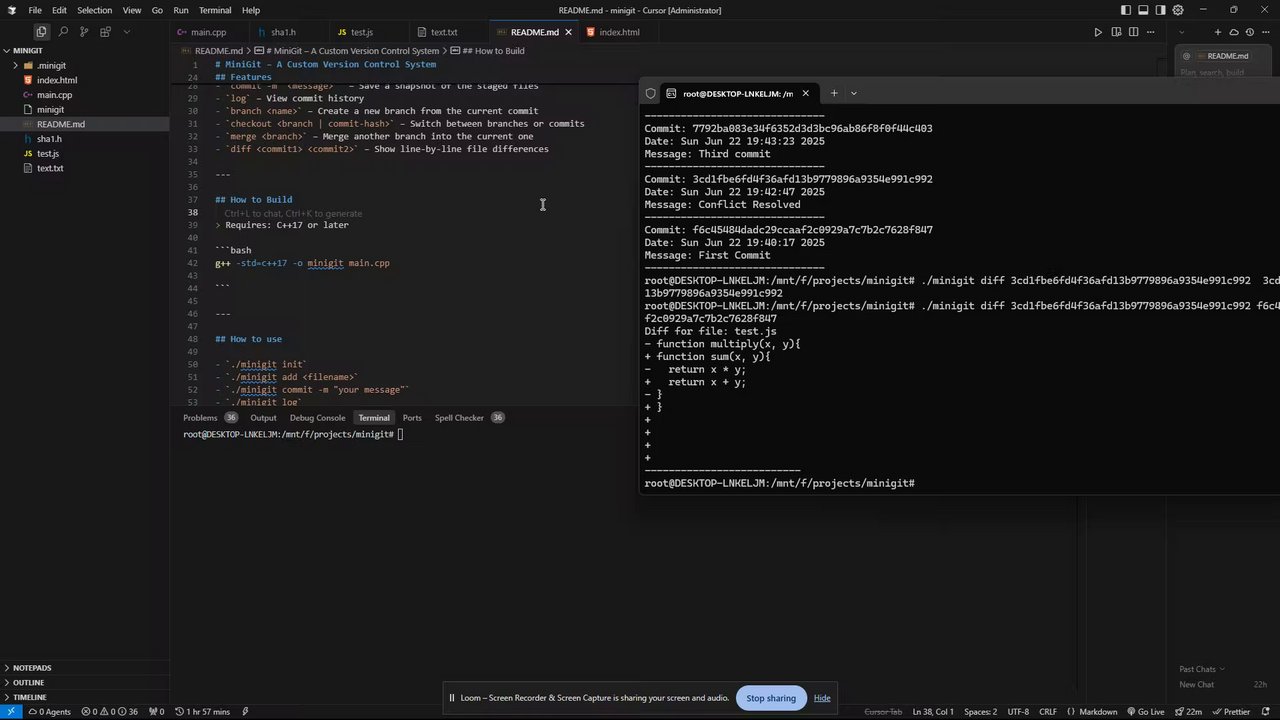Start Go Live server from status bar
This screenshot has height=720, width=1280.
pos(1145,712)
